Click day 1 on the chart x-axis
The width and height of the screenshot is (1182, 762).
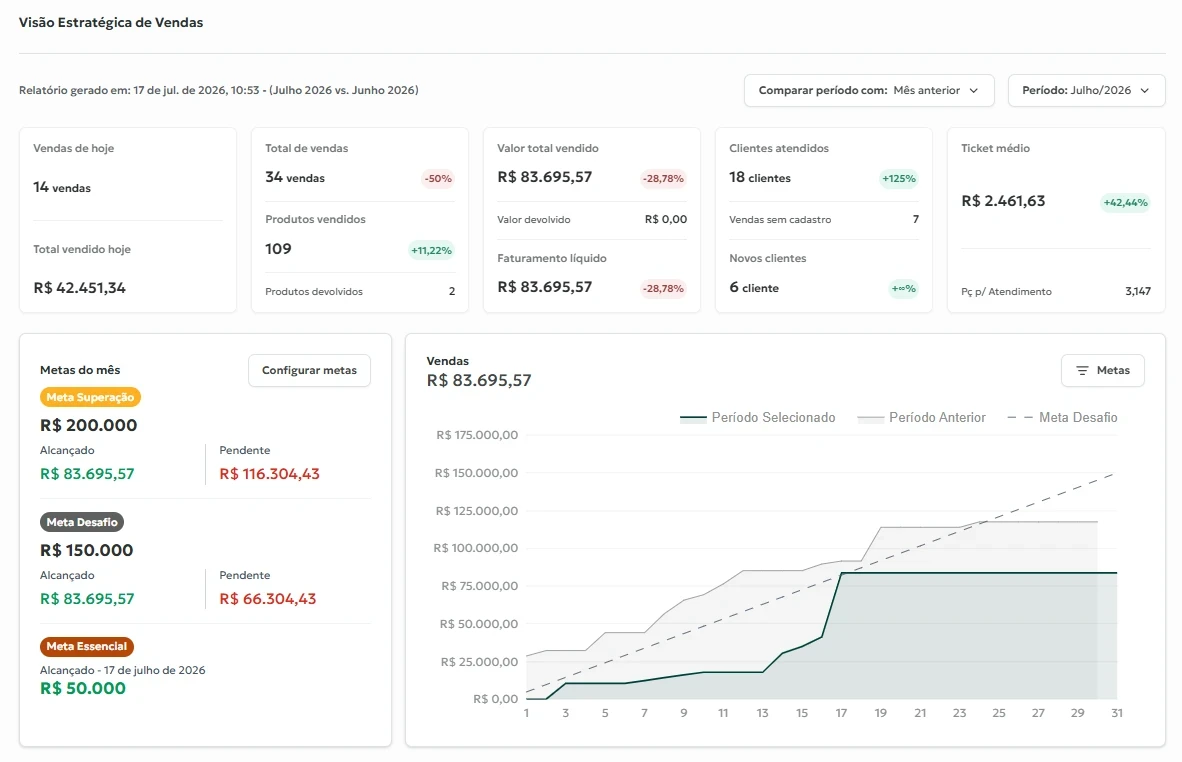pyautogui.click(x=526, y=713)
